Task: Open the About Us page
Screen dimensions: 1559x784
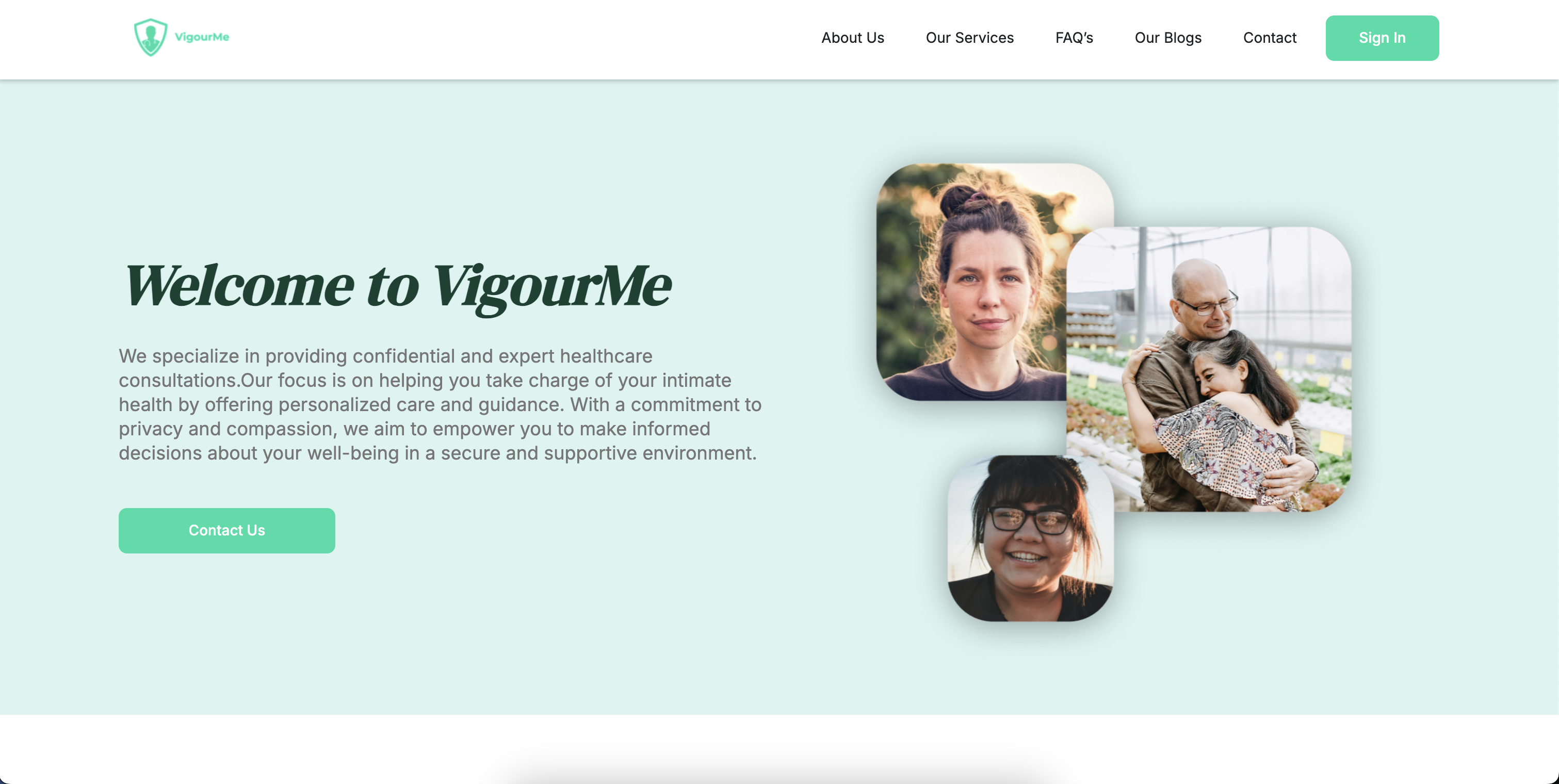Action: click(852, 38)
